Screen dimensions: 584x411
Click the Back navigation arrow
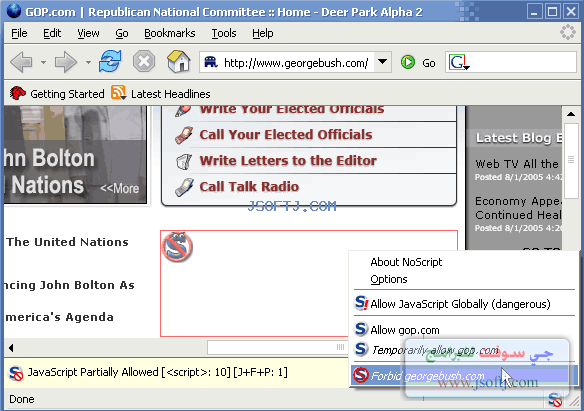[x=21, y=62]
